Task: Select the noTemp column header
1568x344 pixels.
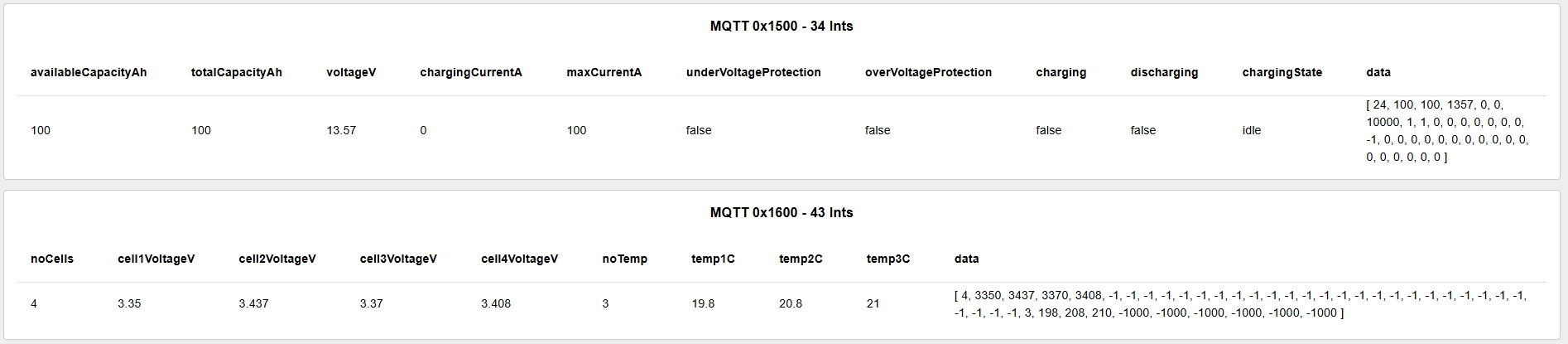Action: tap(624, 259)
